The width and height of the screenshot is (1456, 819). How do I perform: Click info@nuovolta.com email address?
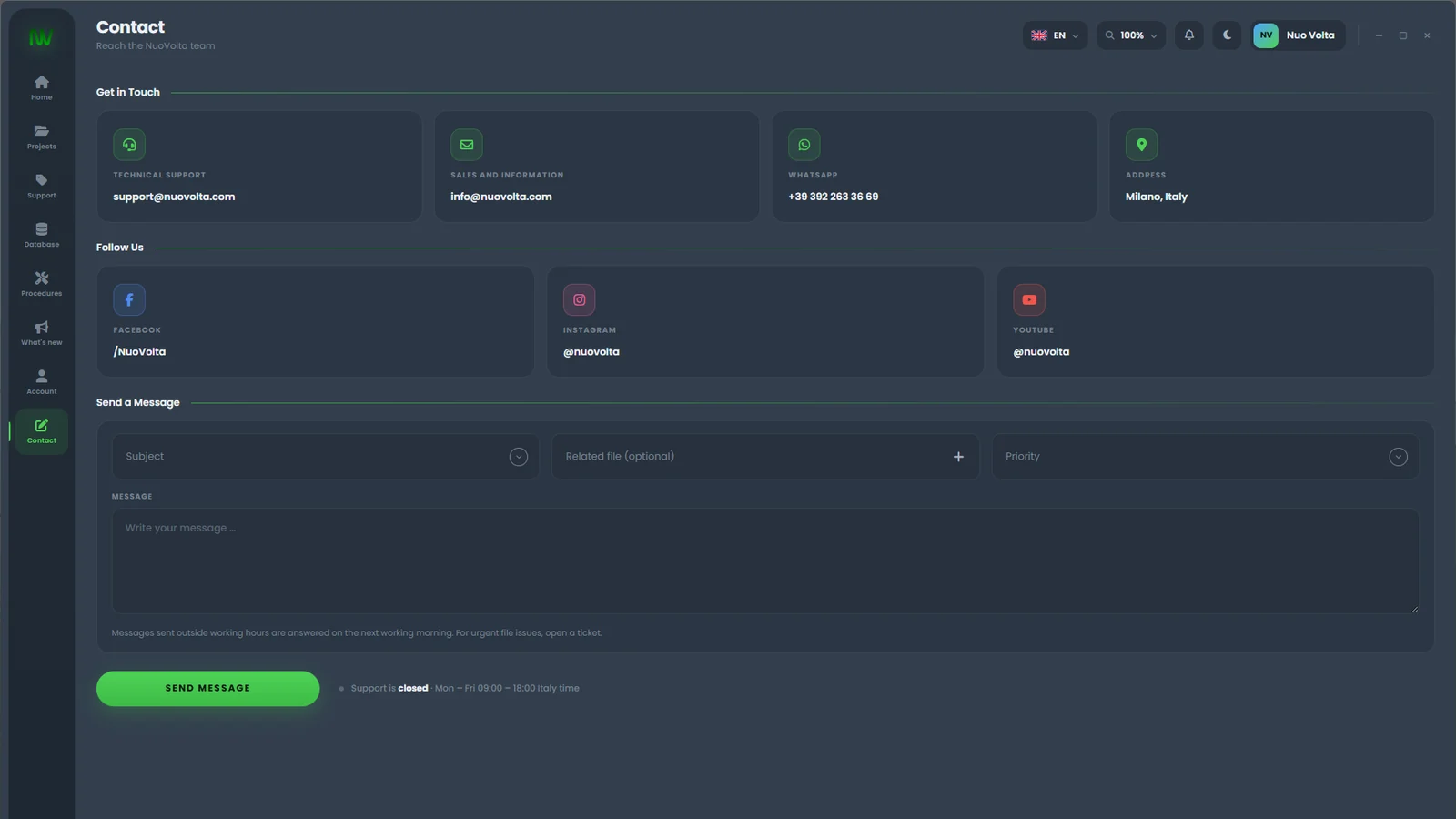pos(501,197)
